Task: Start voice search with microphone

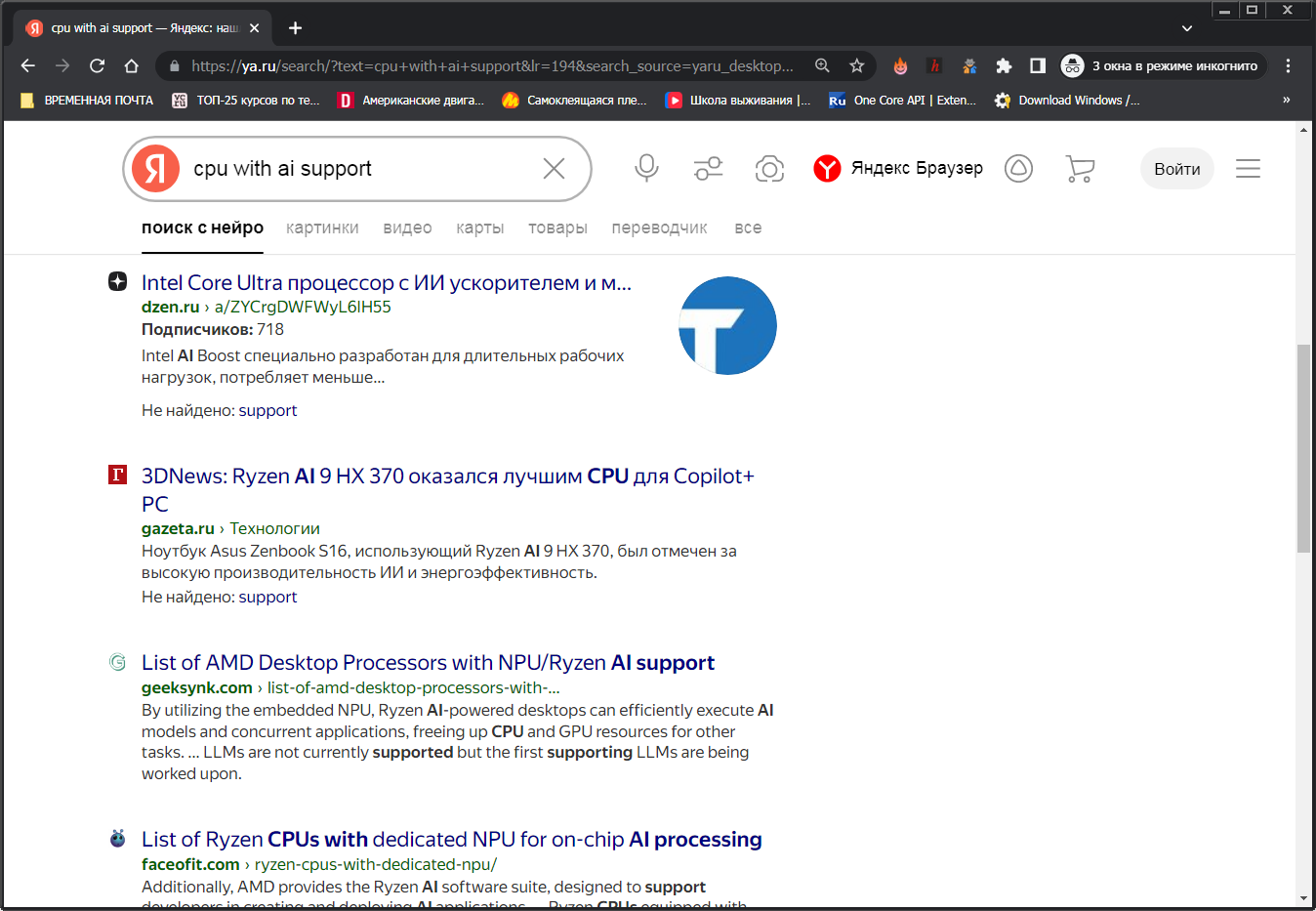Action: click(x=646, y=169)
